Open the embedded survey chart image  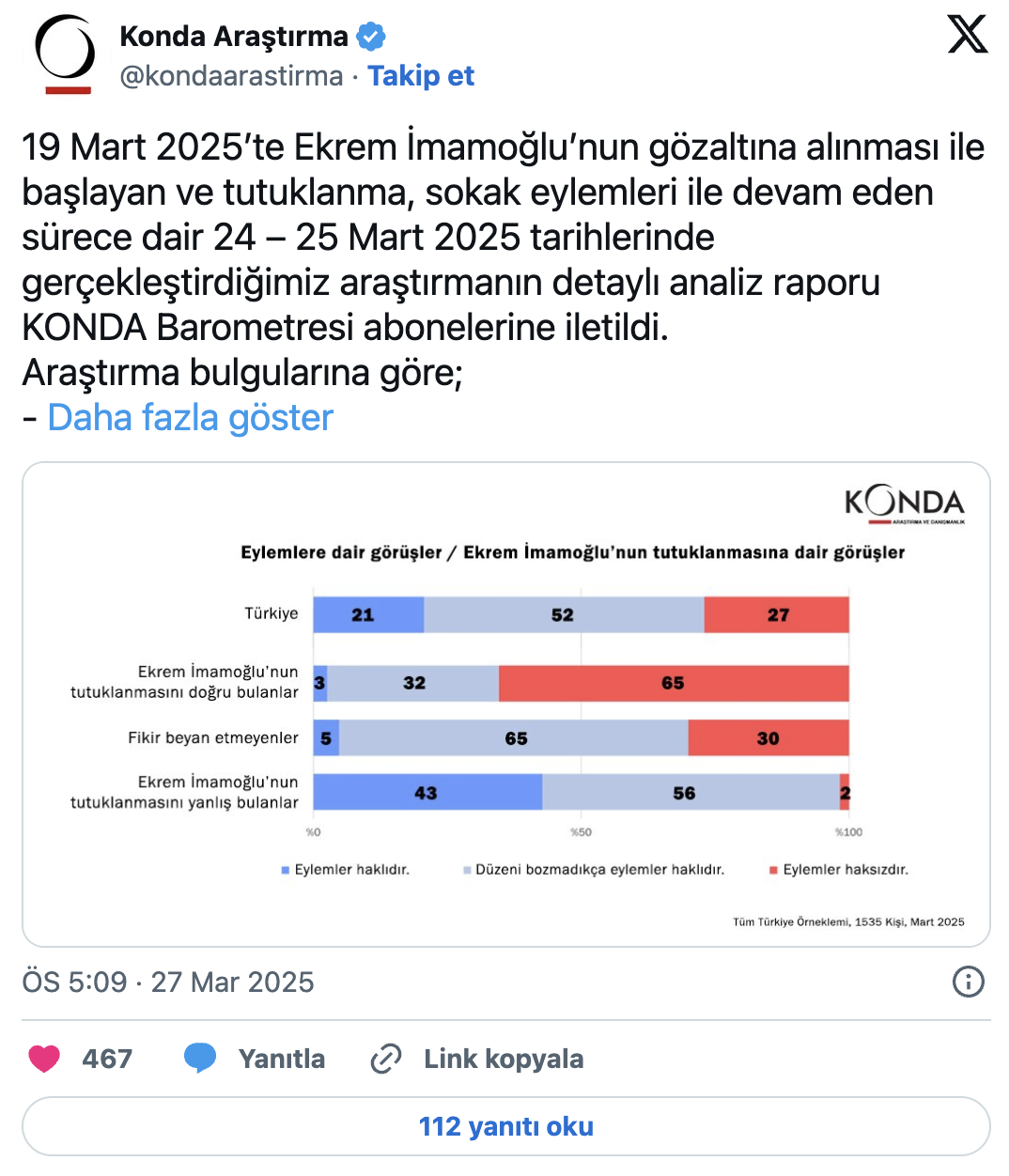click(506, 704)
